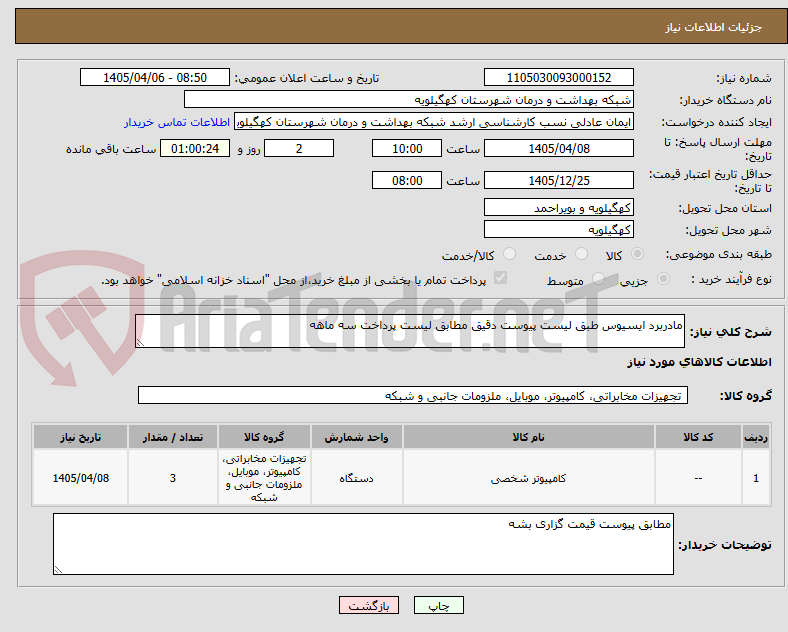Click the remaining days field showing 2
This screenshot has width=788, height=632.
(x=299, y=148)
